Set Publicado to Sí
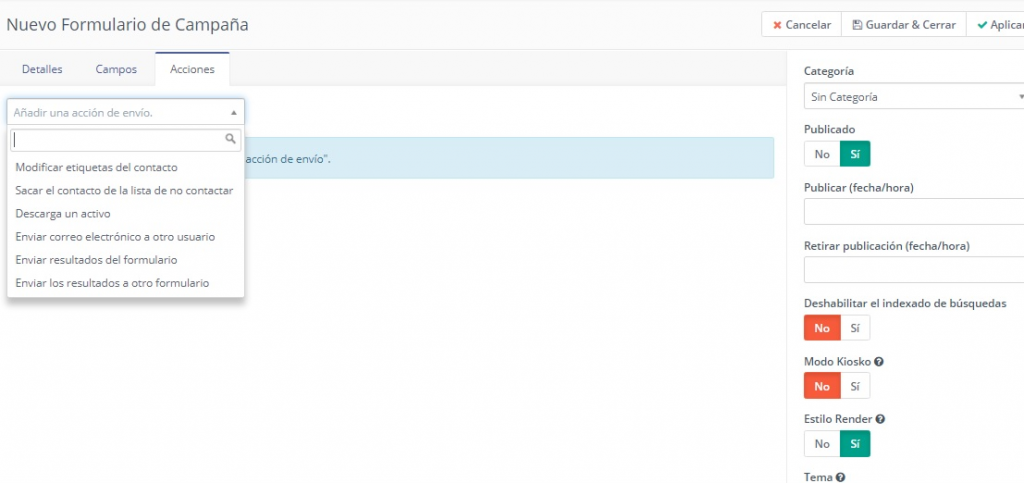Screen dimensions: 1024x483 tap(855, 154)
